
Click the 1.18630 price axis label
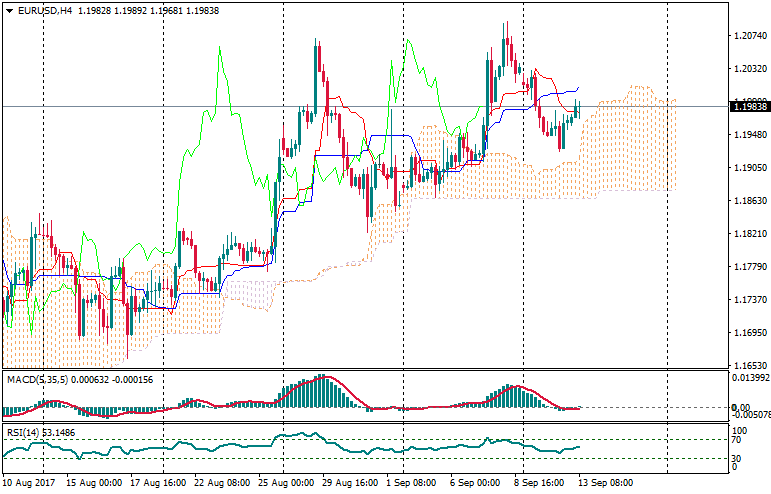point(748,201)
